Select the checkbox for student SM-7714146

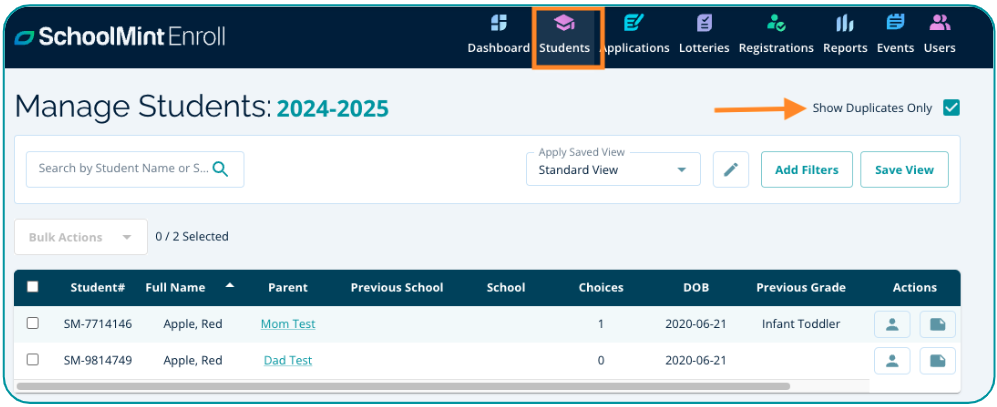[x=33, y=324]
